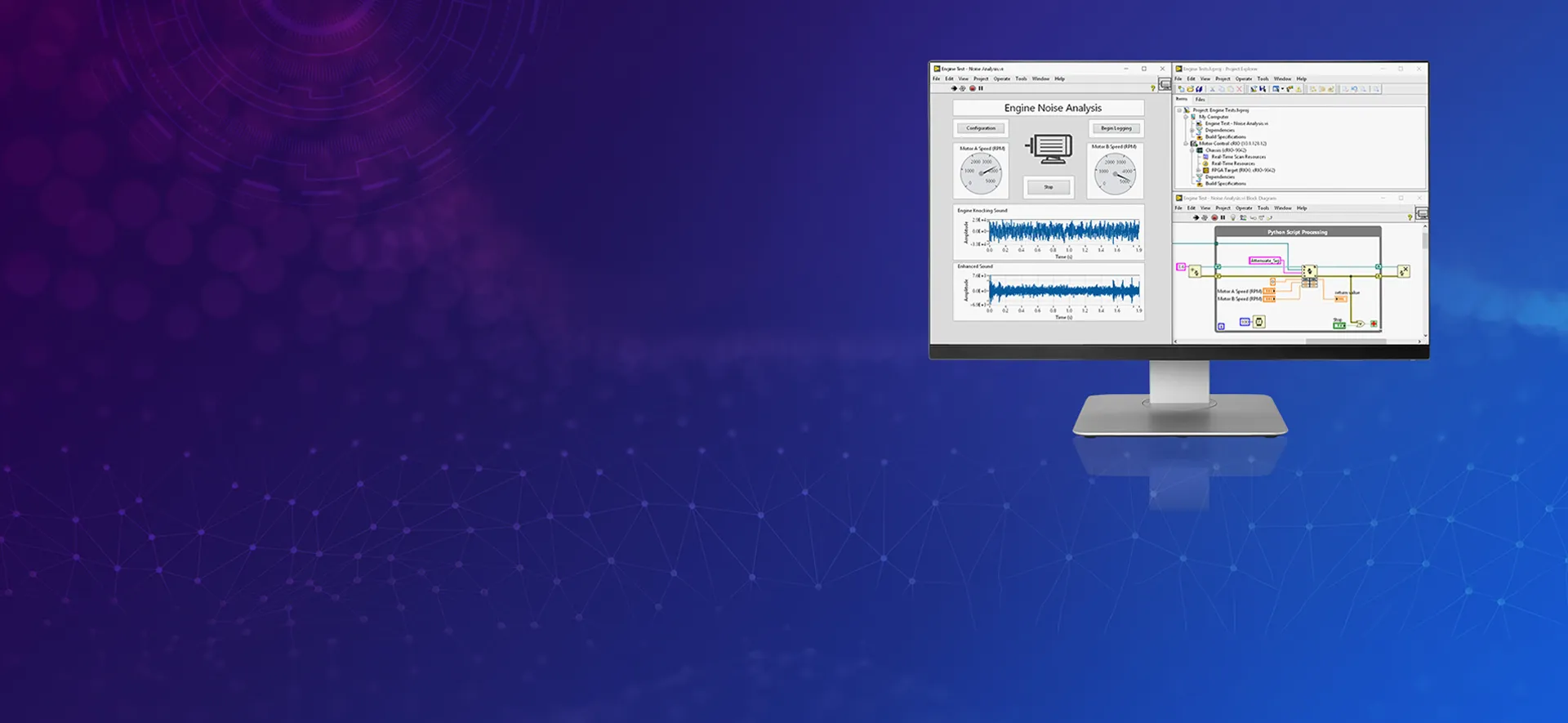
Task: Click the Wait (ms) timer node
Action: coord(1259,322)
